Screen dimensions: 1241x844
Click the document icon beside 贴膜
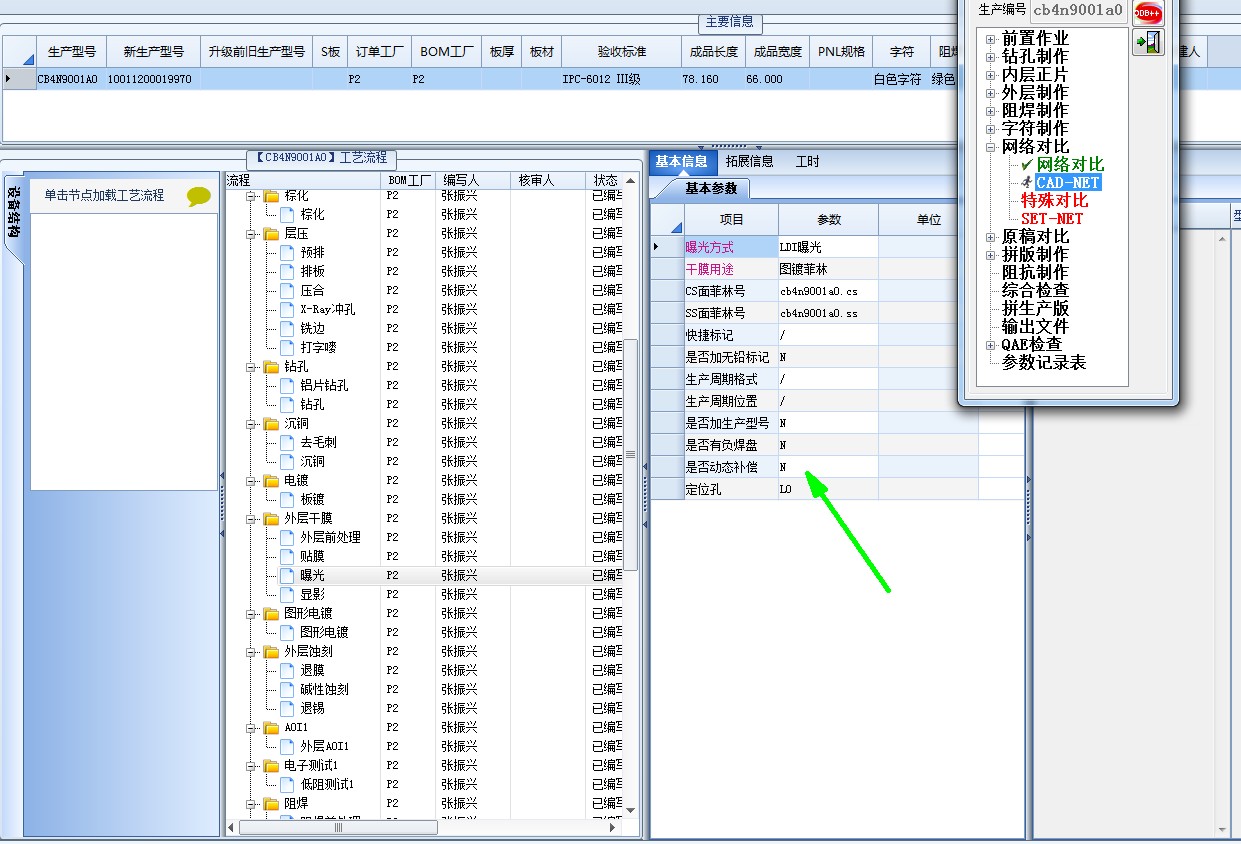[288, 556]
